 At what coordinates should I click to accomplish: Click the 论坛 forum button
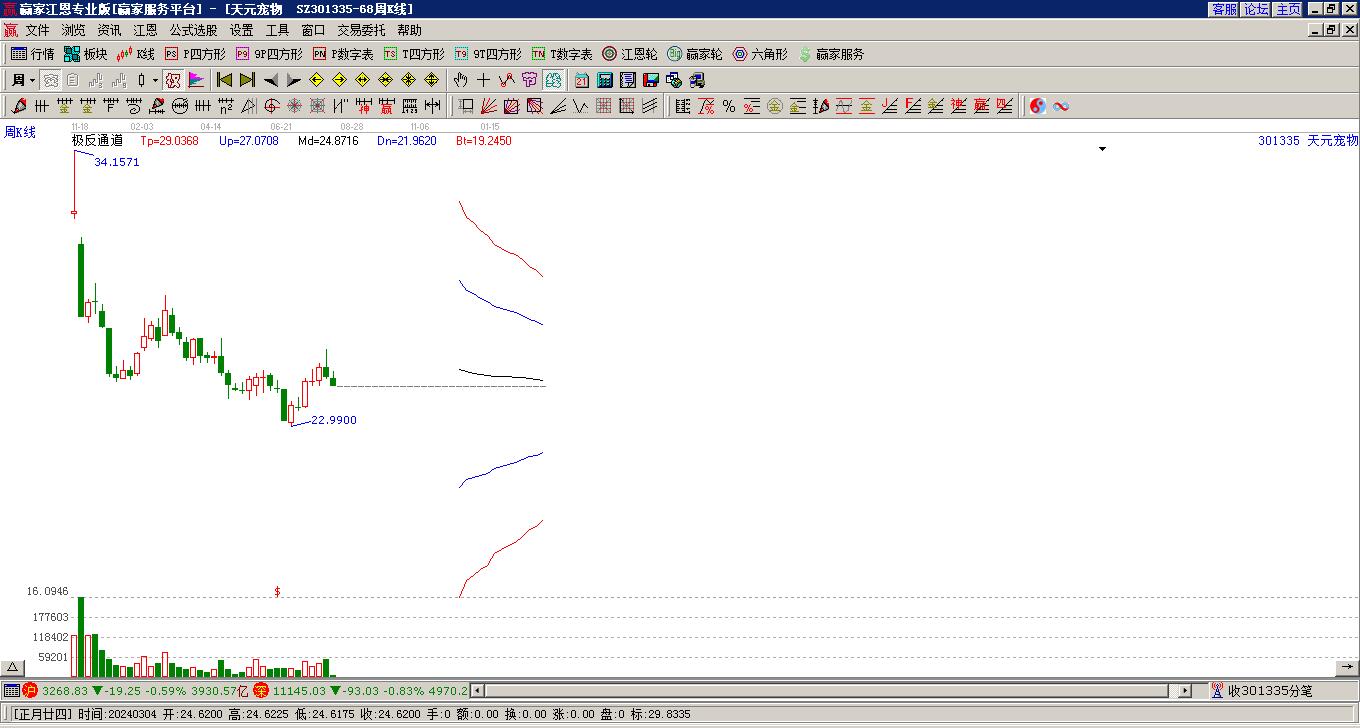coord(1256,9)
